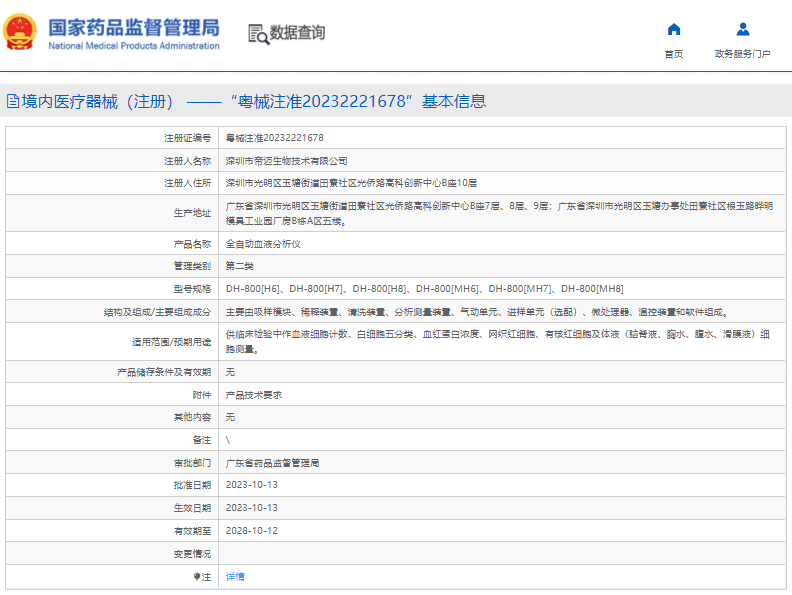
Task: Click management category value 第二类
Action: pos(239,266)
